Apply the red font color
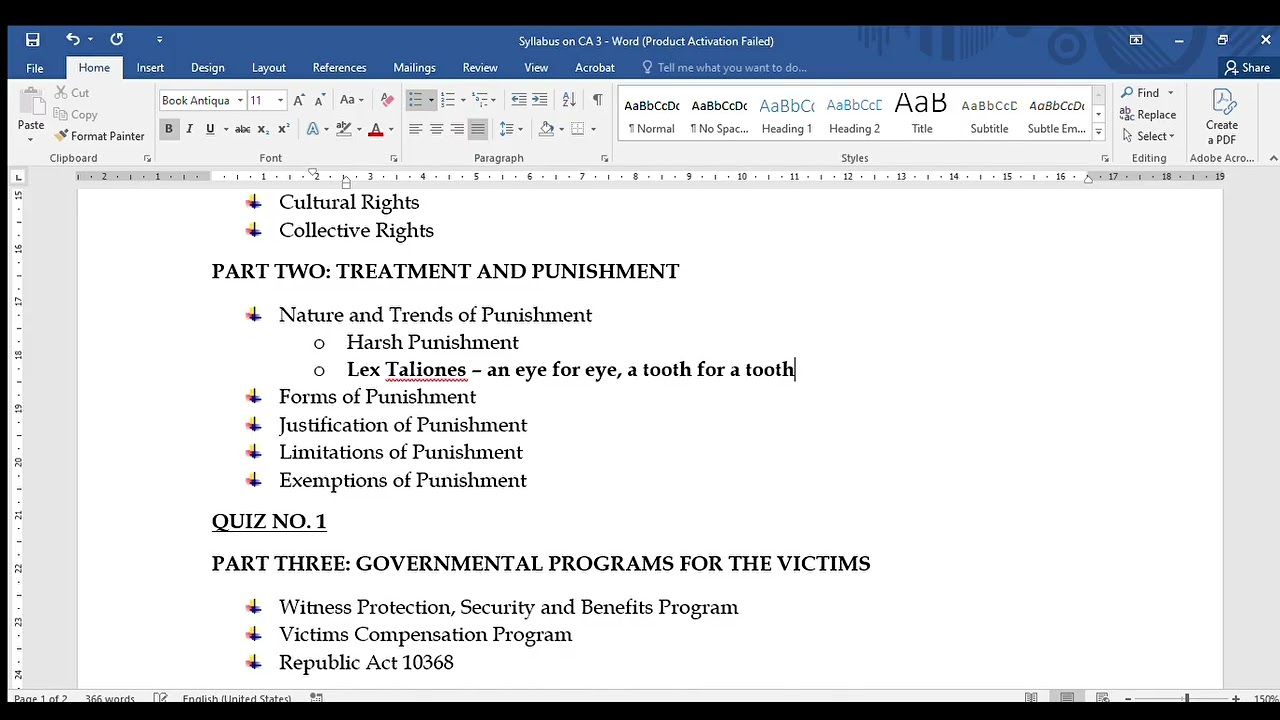Viewport: 1280px width, 720px height. point(376,129)
